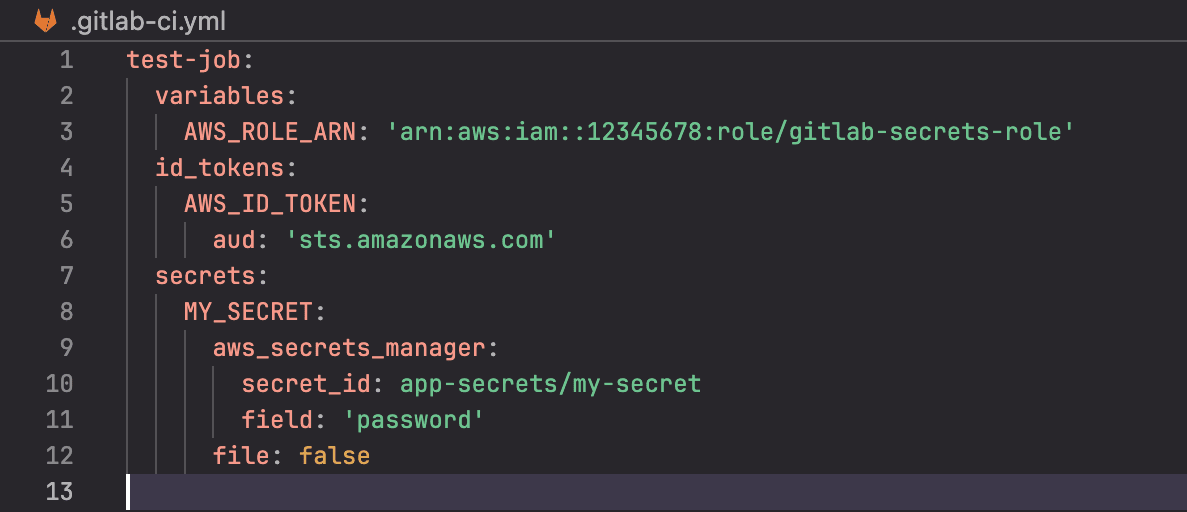Select the .gitlab-ci.yml file tab

(130, 21)
